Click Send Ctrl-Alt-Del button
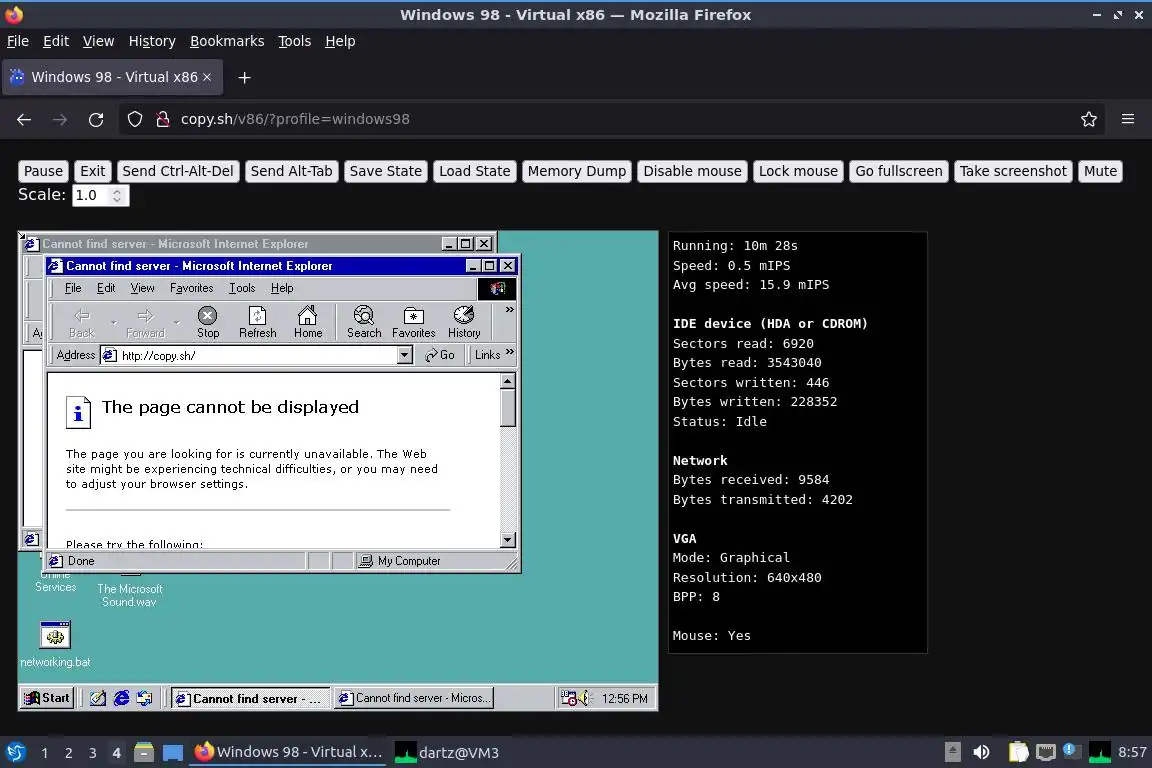This screenshot has width=1152, height=768. pyautogui.click(x=178, y=171)
